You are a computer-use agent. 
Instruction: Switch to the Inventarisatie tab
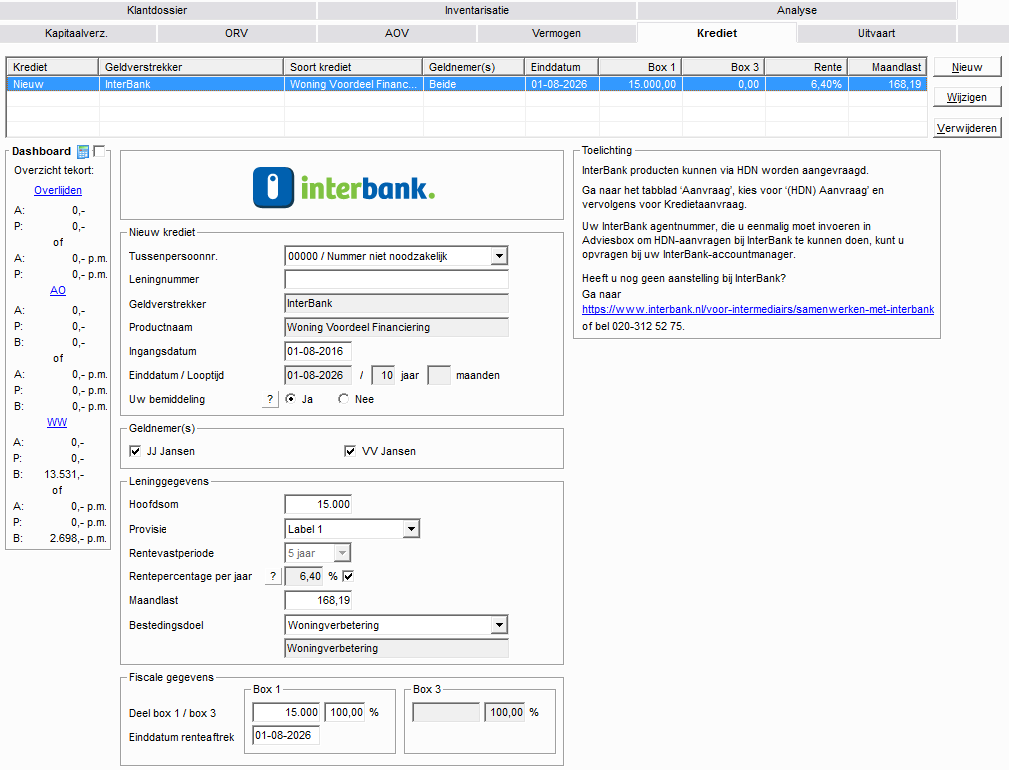[x=477, y=10]
